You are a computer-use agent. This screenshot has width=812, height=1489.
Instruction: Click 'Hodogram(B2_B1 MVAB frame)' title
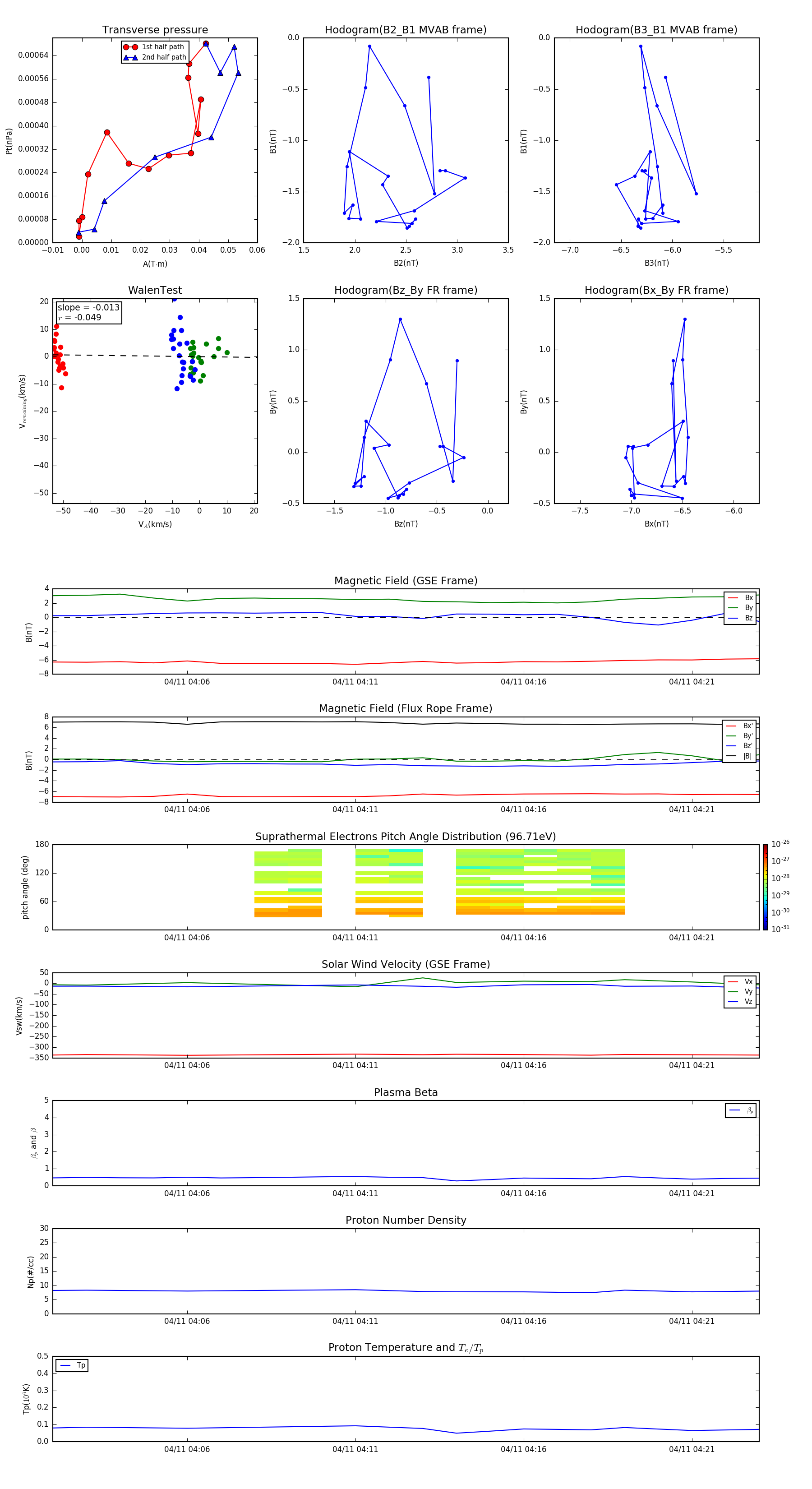406,30
